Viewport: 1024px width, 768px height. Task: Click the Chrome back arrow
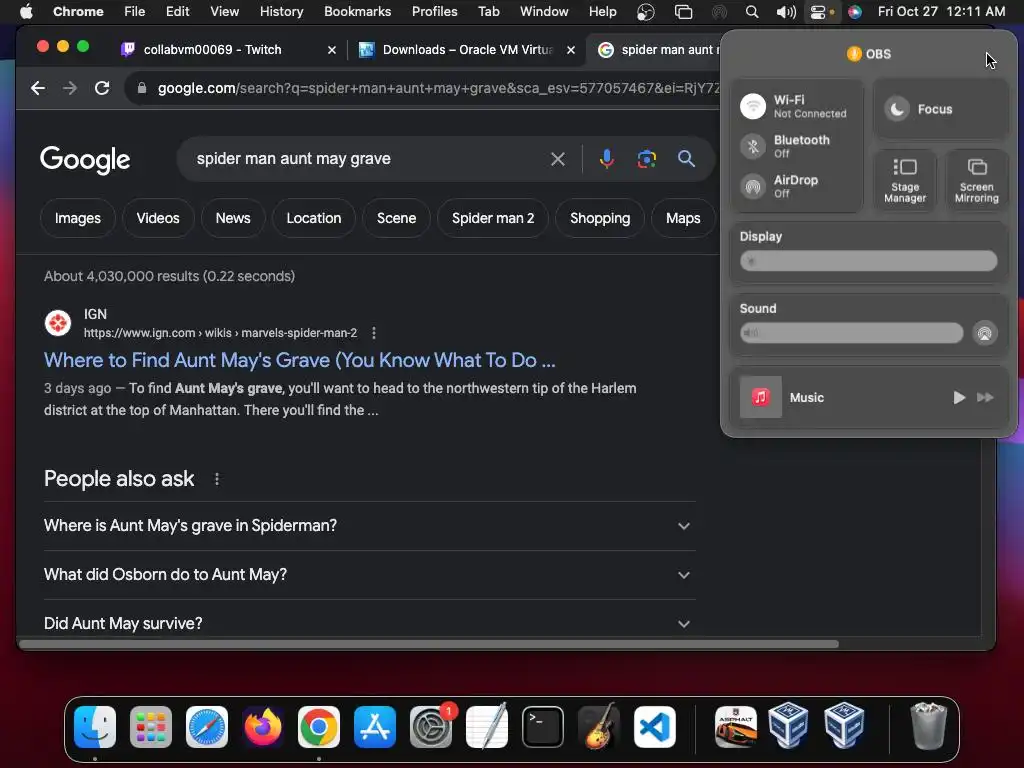coord(38,88)
